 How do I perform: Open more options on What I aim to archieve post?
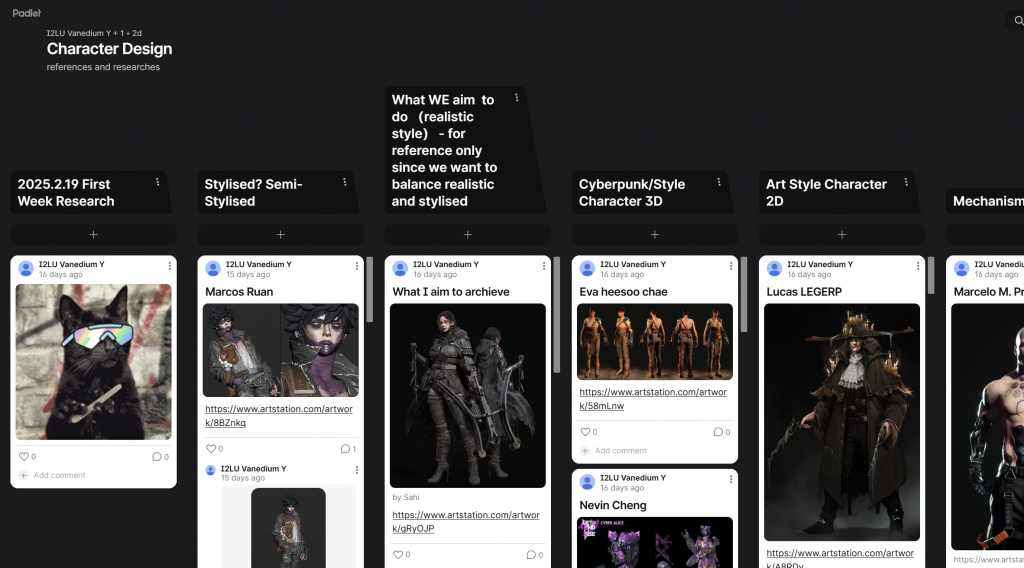pos(544,266)
